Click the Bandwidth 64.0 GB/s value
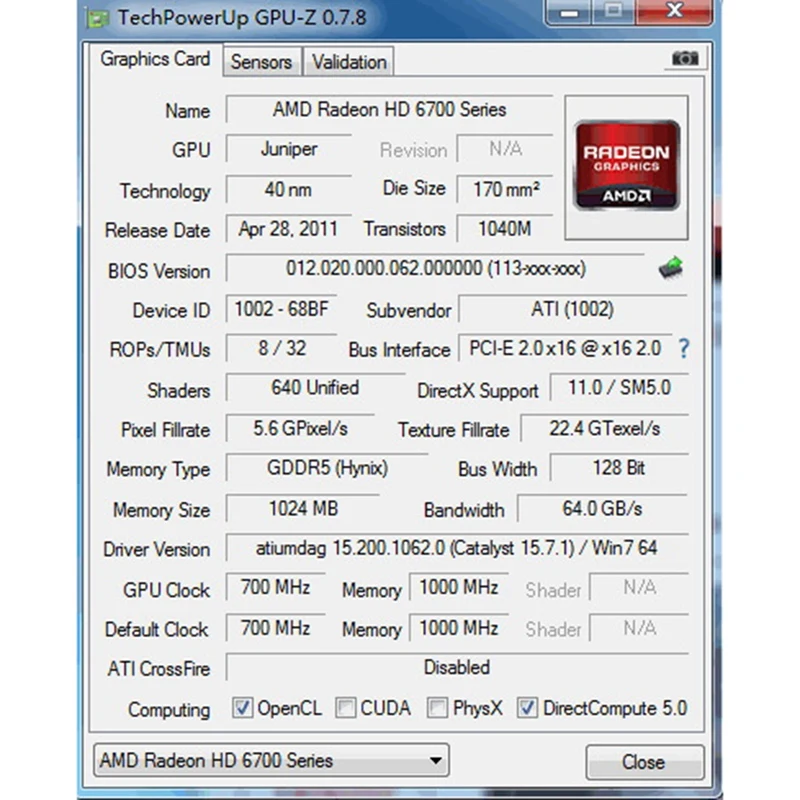Screen dimensions: 800x800 tap(603, 509)
